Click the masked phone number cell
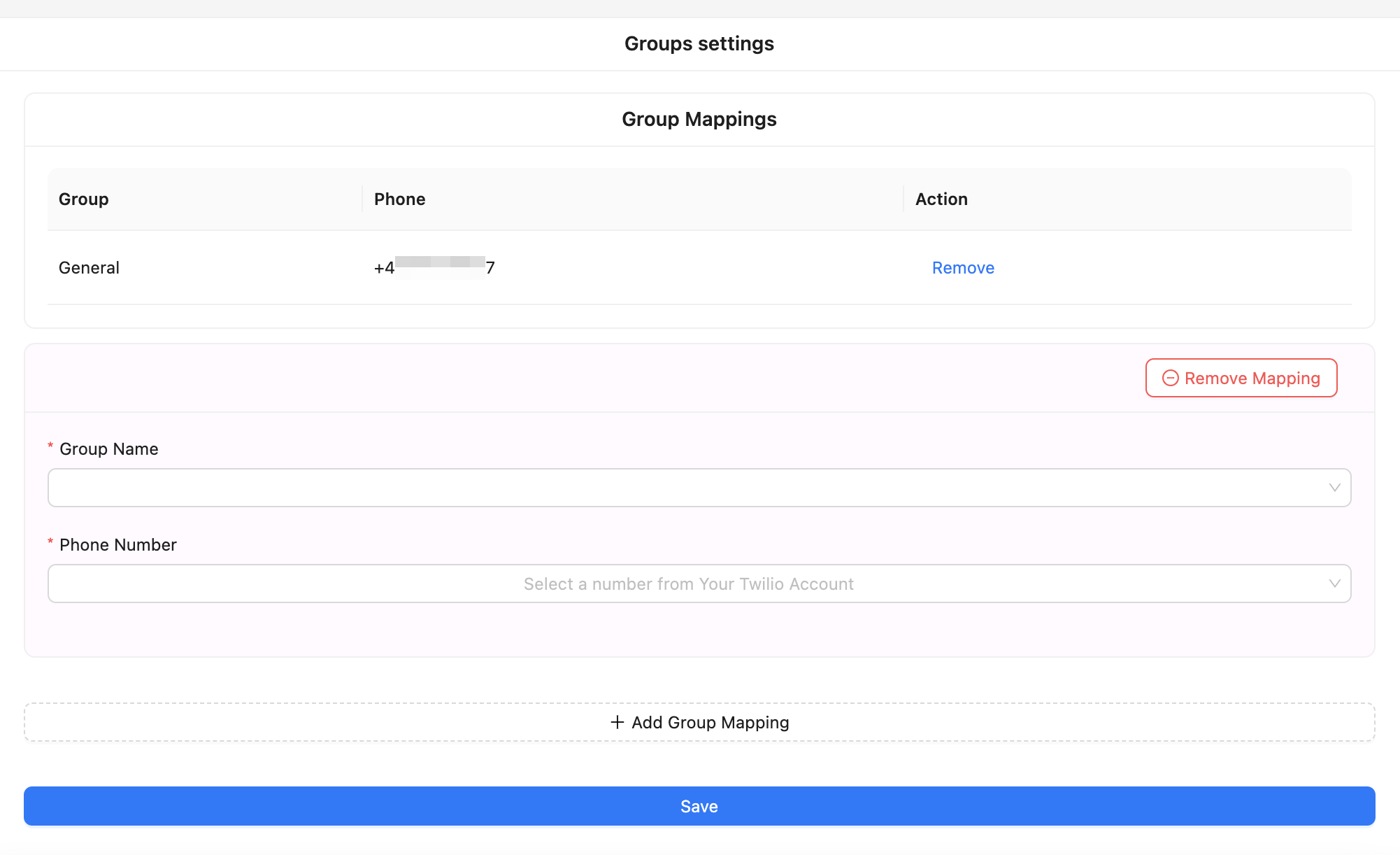 pyautogui.click(x=435, y=268)
